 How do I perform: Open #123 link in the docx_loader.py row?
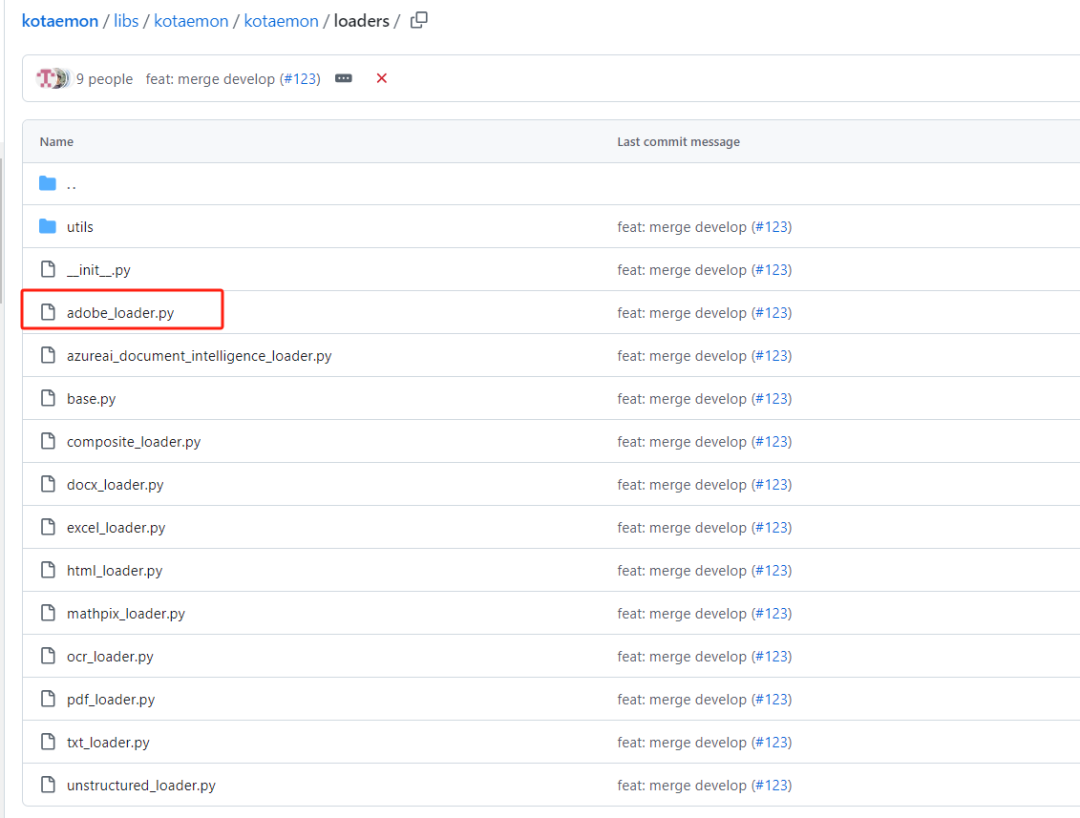[772, 485]
